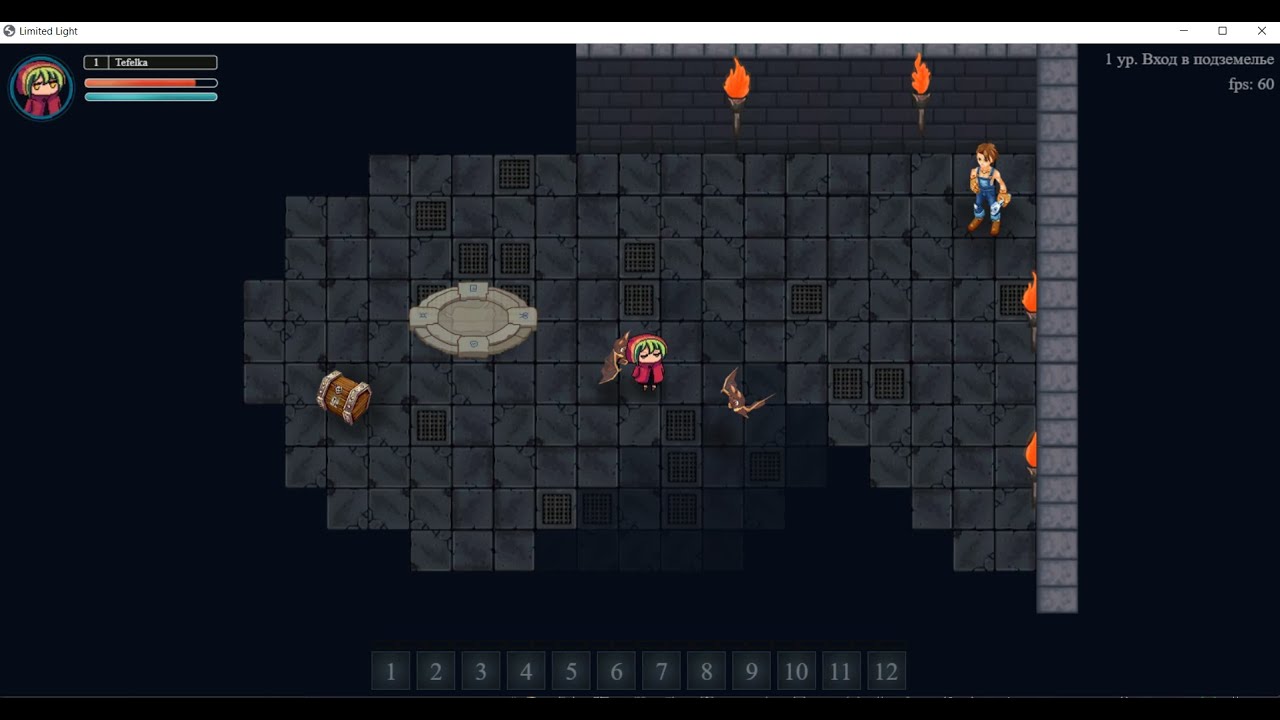
Task: Select hotbar slot 6
Action: (x=616, y=671)
